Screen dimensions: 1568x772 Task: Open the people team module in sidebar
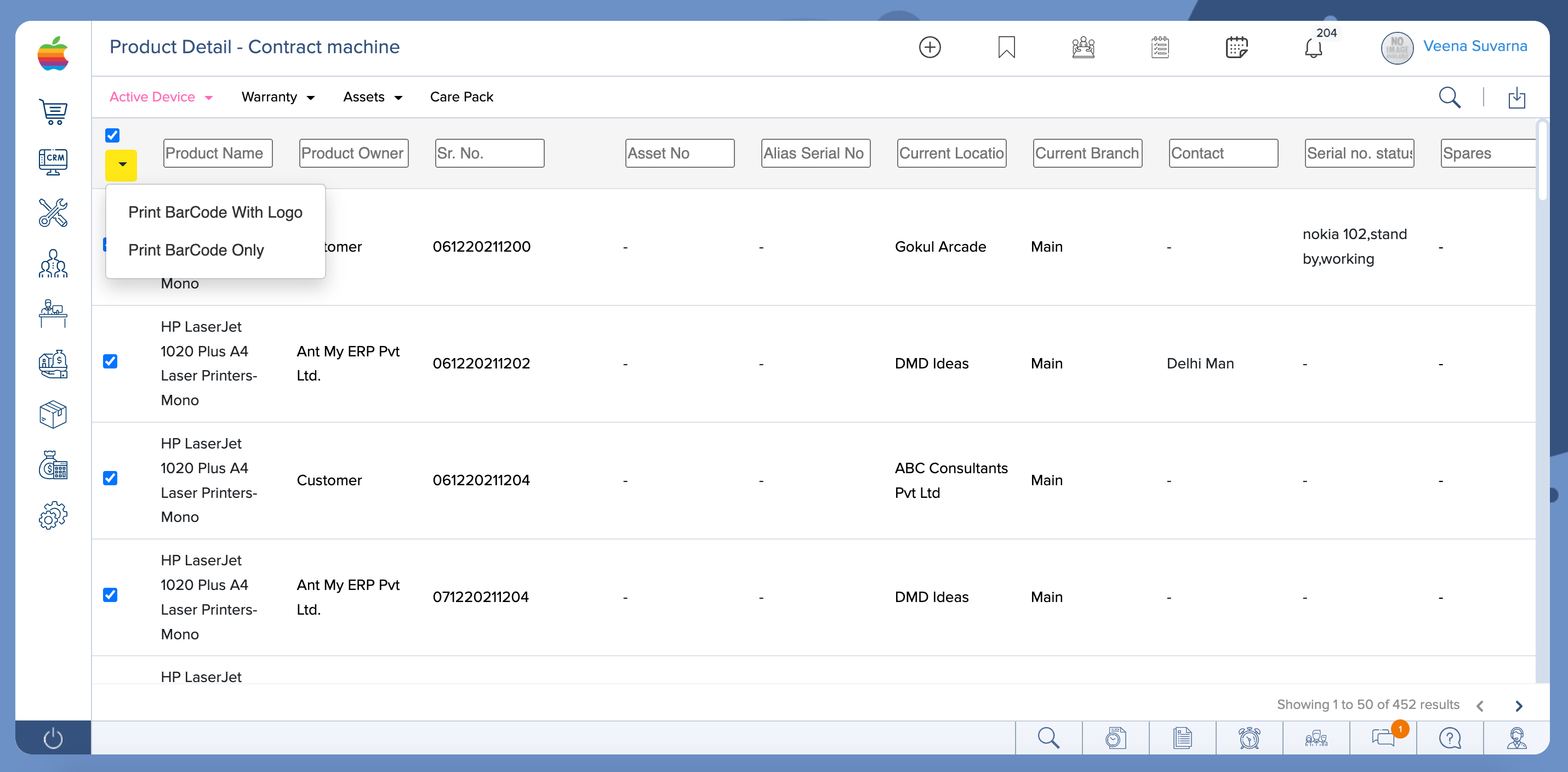pos(53,263)
